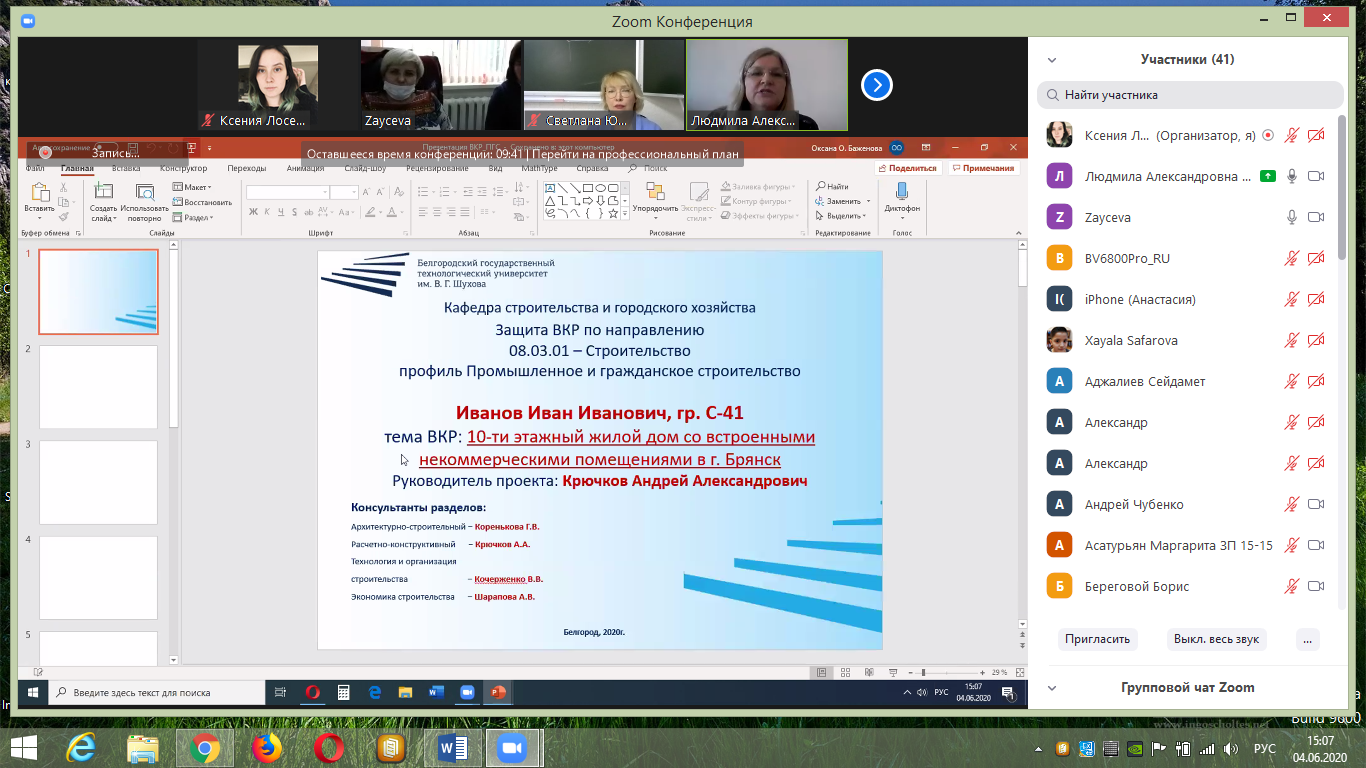
Task: Click the Opera icon in shared-screen taskbar
Action: [312, 692]
